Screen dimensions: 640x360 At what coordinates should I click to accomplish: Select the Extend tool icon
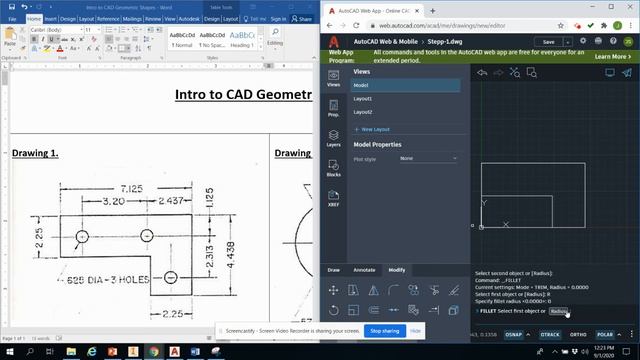434,310
